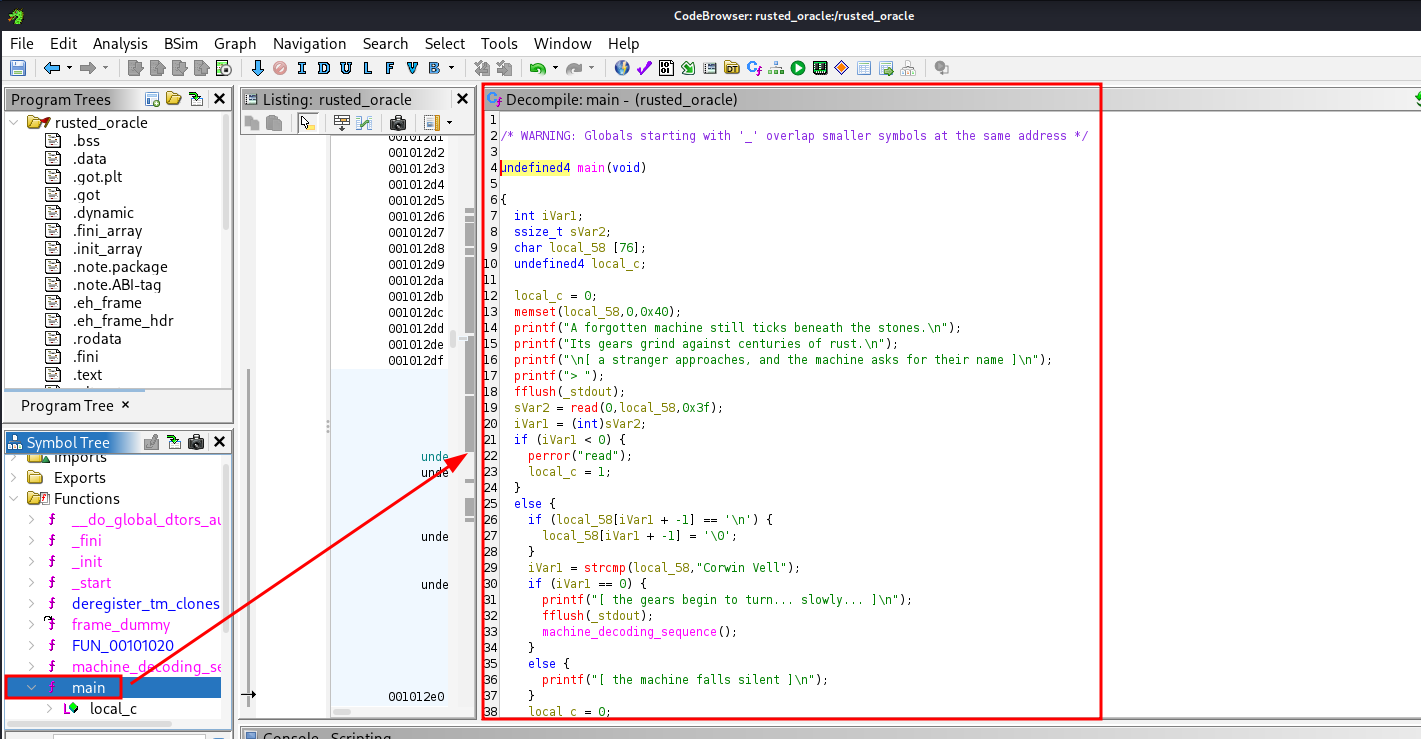Open the back navigation history dropdown arrow
This screenshot has width=1421, height=739.
point(69,68)
